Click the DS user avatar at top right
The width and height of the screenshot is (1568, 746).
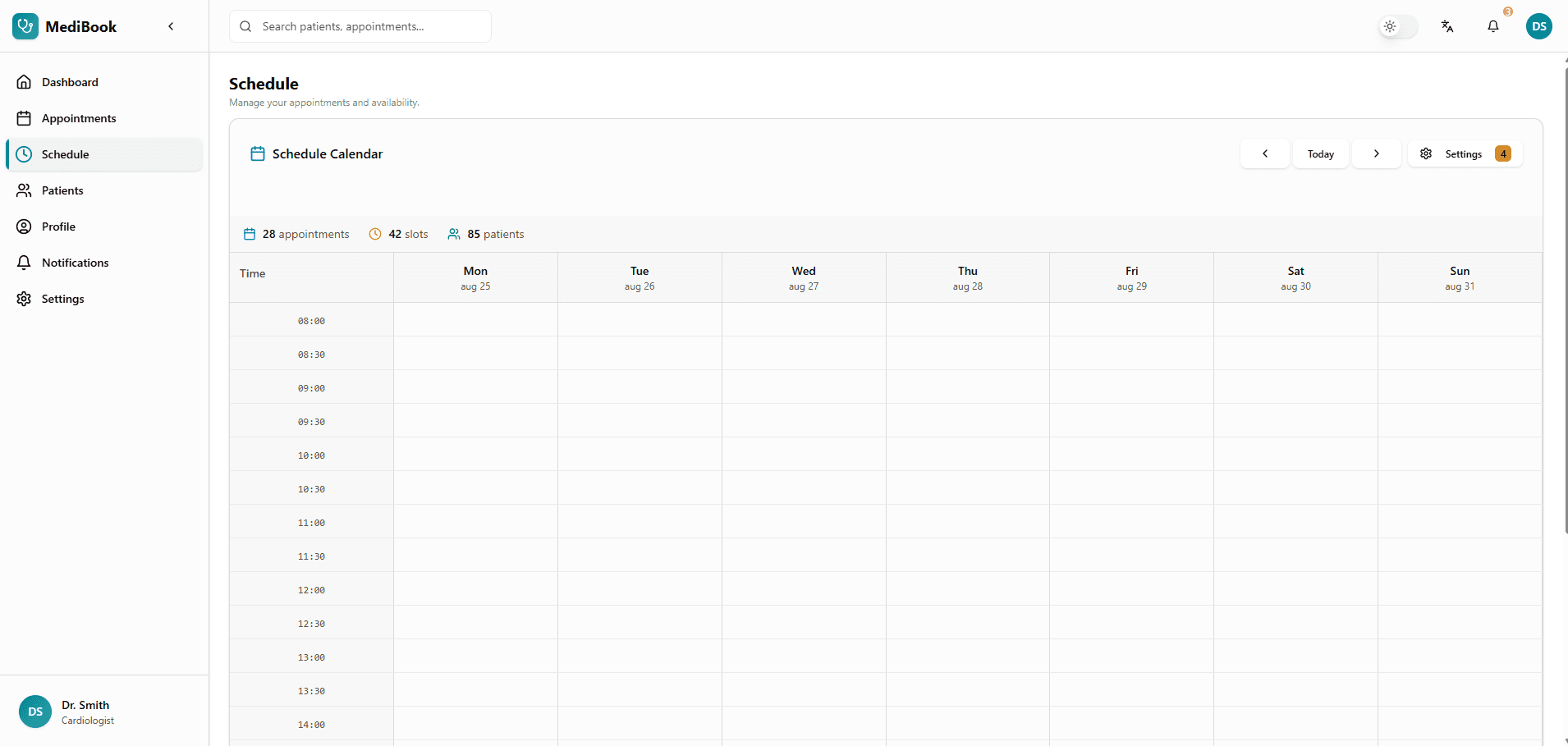(1539, 26)
